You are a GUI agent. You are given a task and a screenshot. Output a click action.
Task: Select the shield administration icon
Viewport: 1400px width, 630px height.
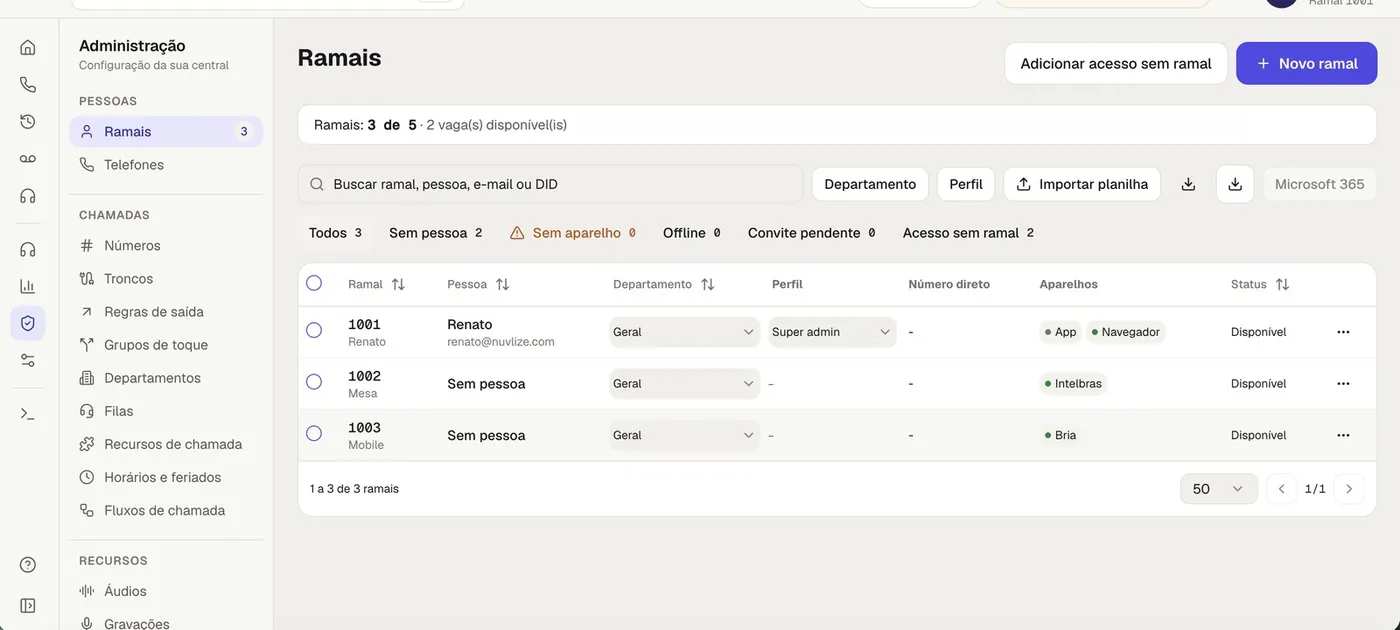[28, 323]
